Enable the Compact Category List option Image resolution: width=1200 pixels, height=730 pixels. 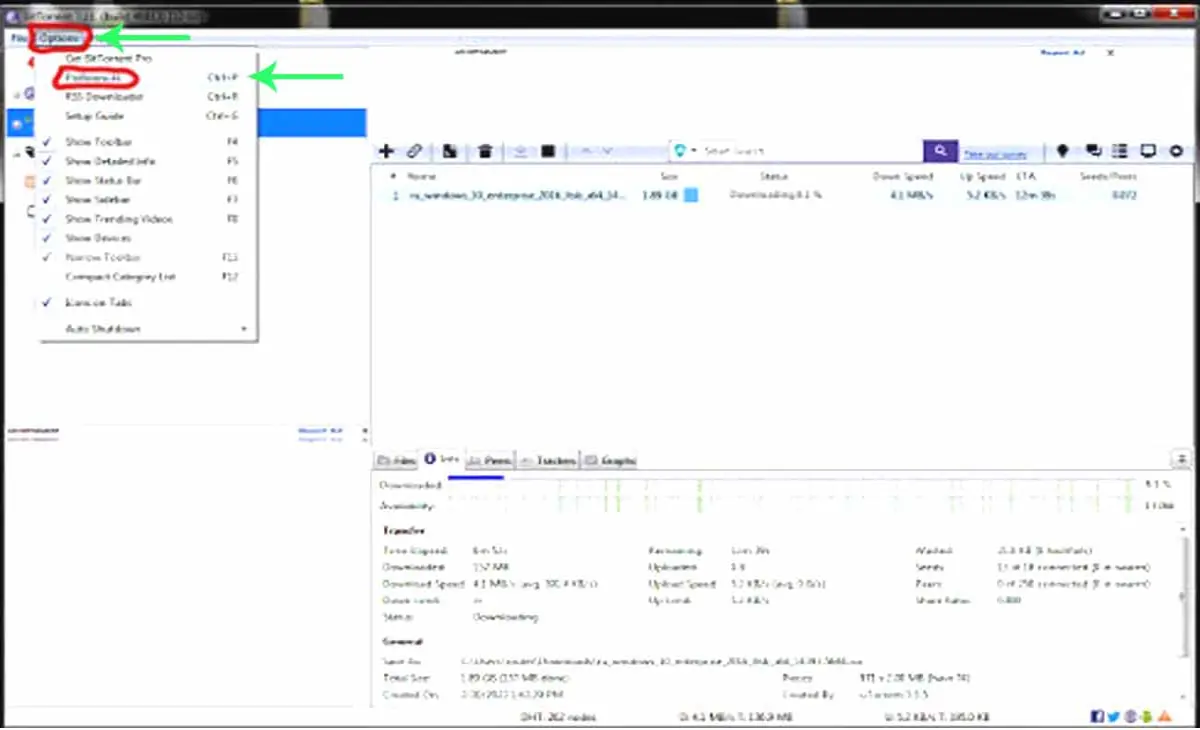(x=147, y=277)
